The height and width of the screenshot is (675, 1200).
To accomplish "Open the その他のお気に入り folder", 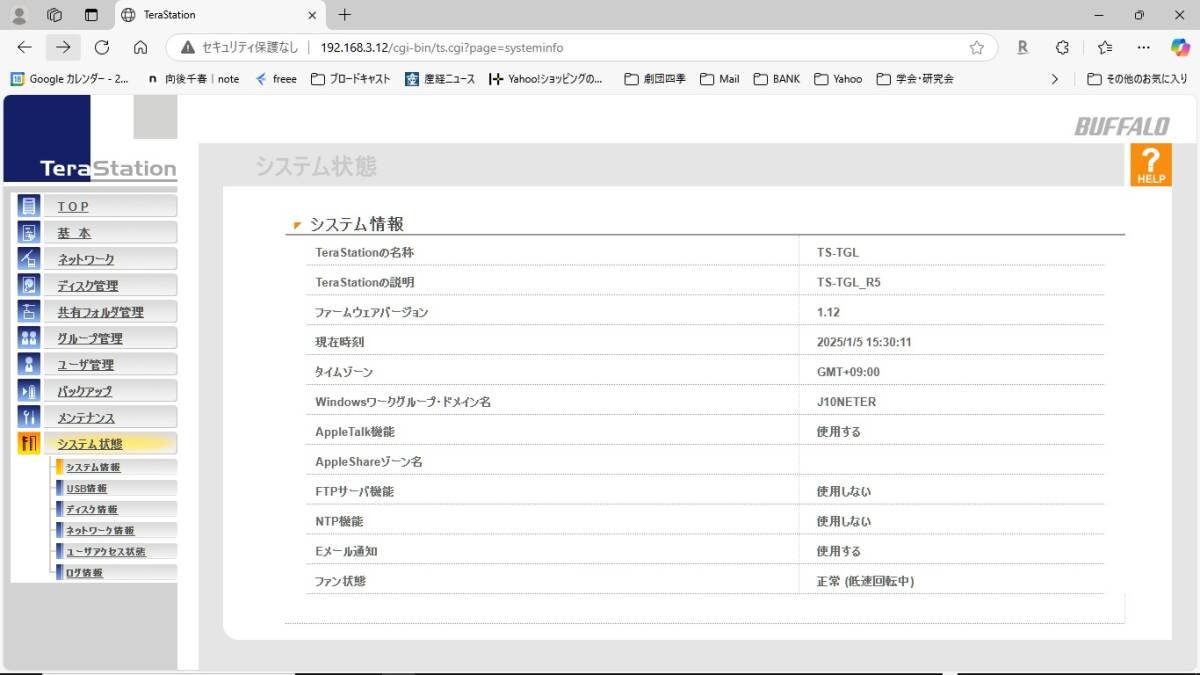I will 1138,78.
